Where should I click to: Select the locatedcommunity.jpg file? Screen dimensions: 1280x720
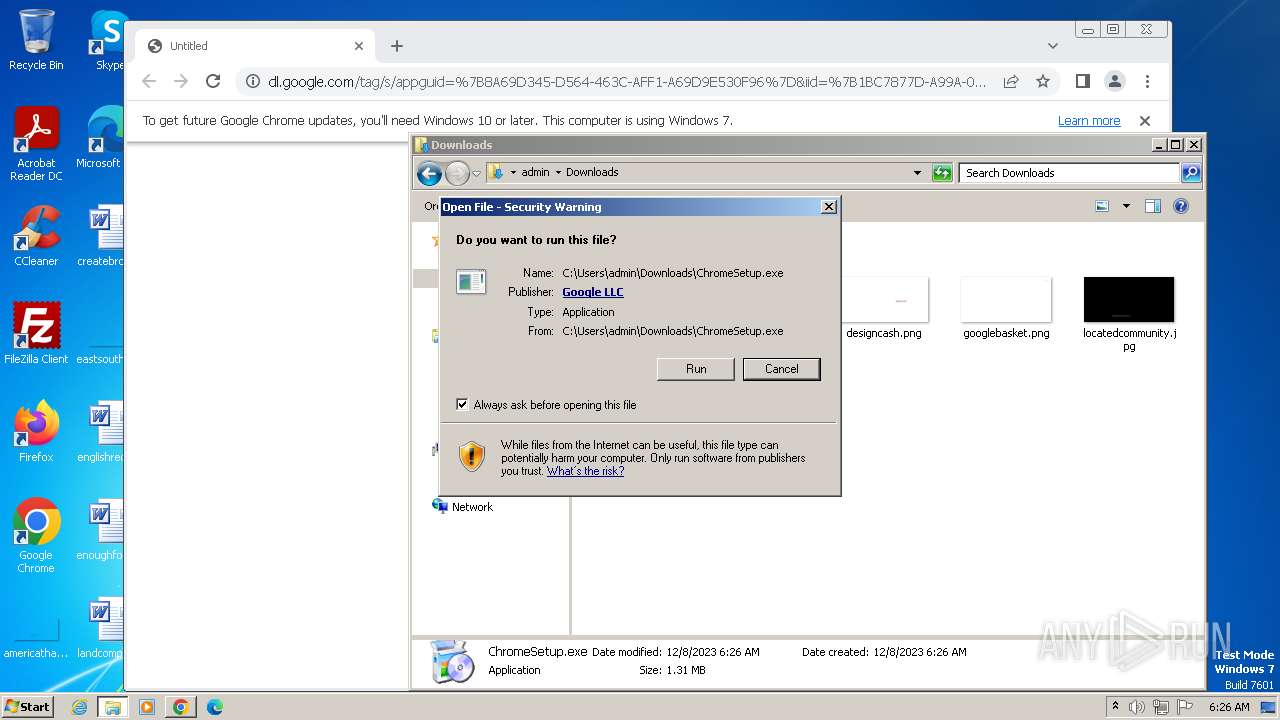coord(1129,314)
